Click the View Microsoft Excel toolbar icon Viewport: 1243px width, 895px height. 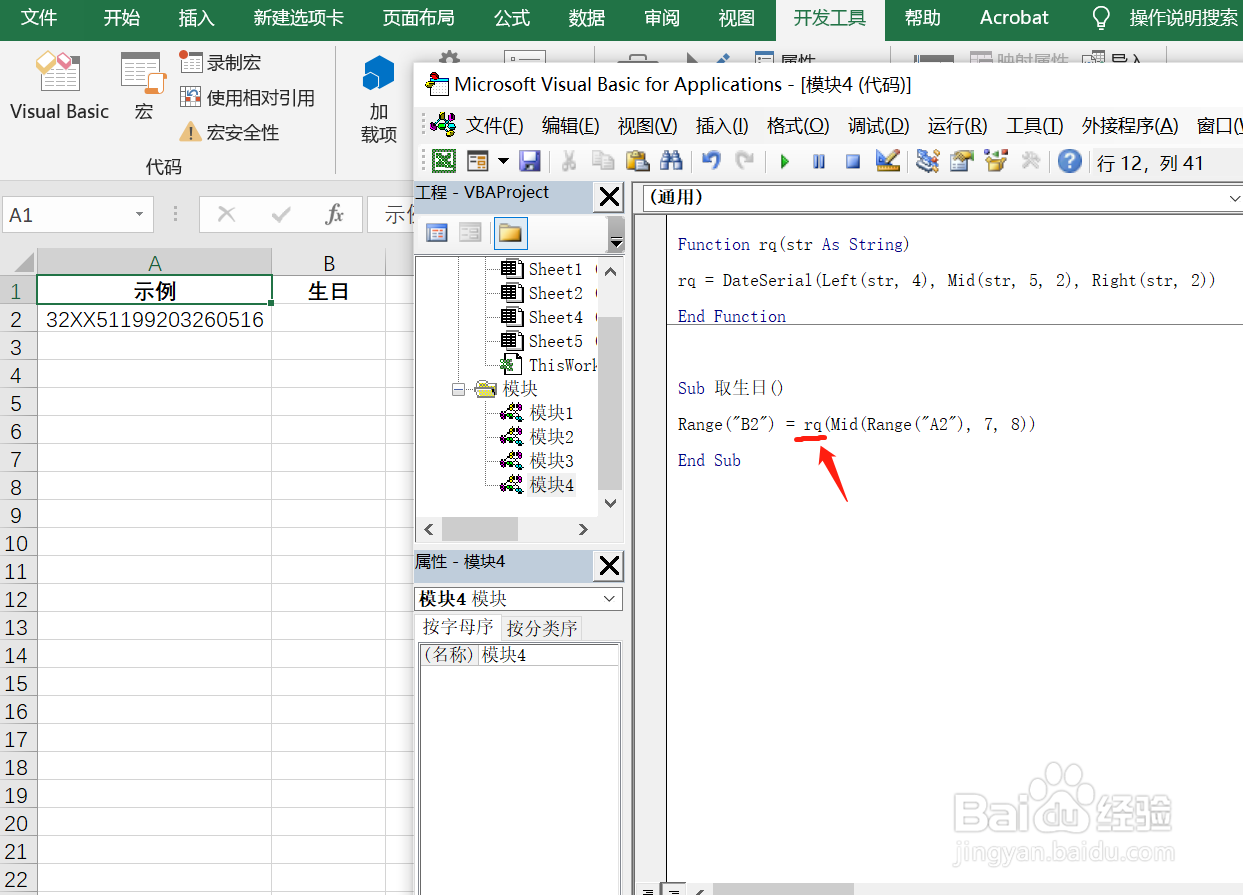[x=444, y=161]
